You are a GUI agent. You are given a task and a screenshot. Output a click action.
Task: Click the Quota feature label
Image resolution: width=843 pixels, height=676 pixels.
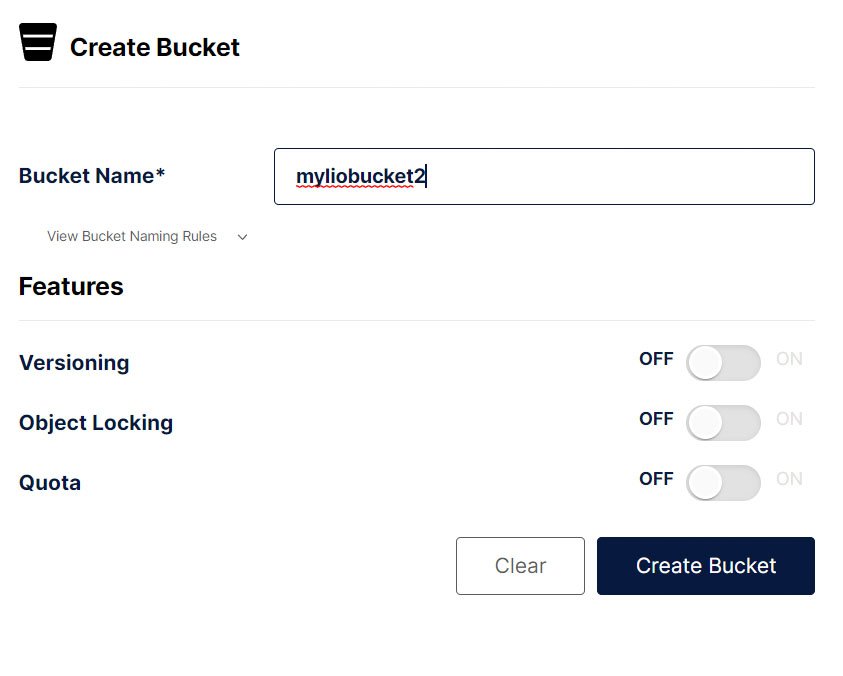50,483
